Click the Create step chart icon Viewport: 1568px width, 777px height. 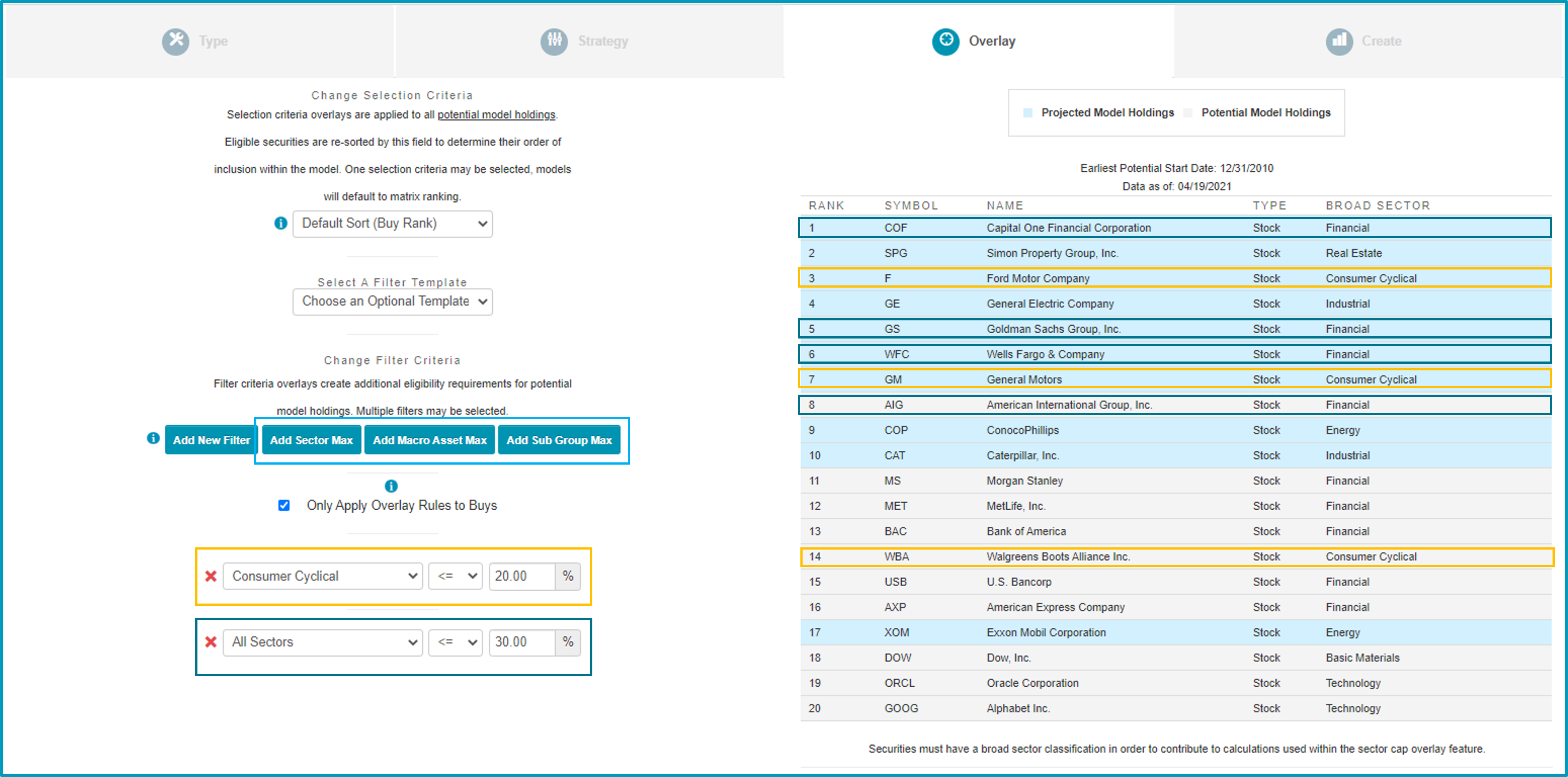1339,42
